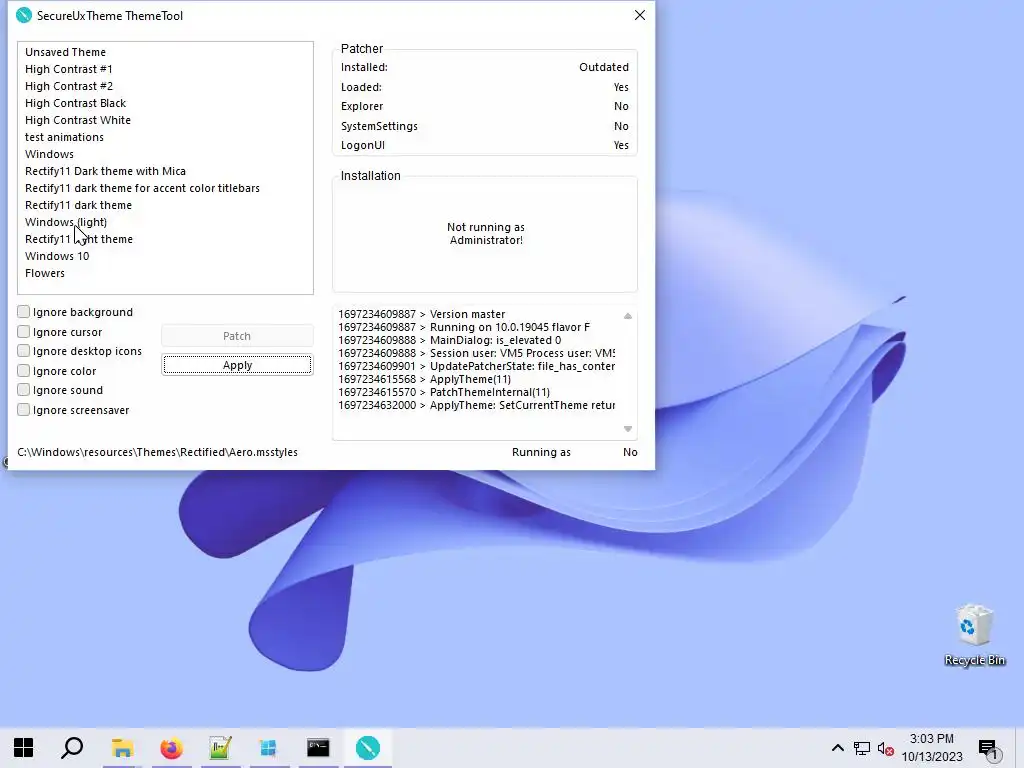Click the Apply button
The width and height of the screenshot is (1024, 768).
tap(237, 365)
